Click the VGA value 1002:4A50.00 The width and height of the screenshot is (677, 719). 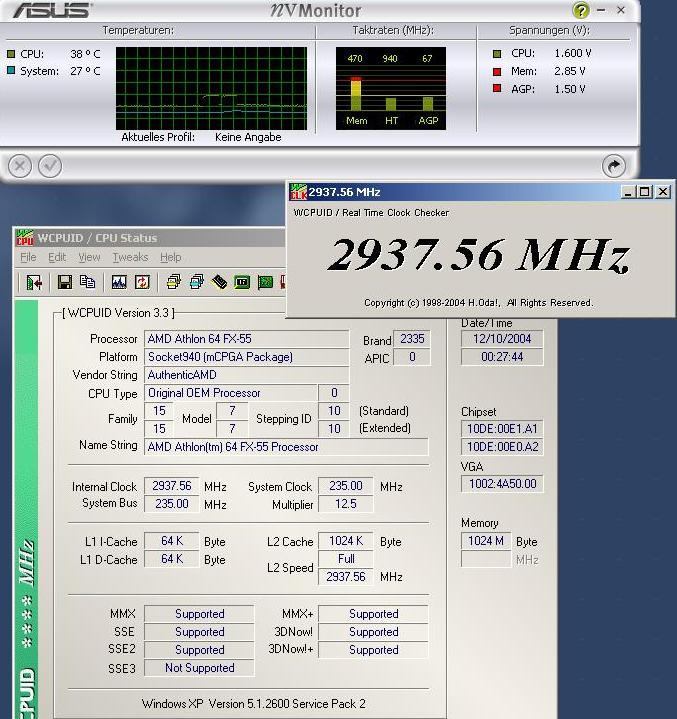(x=502, y=484)
